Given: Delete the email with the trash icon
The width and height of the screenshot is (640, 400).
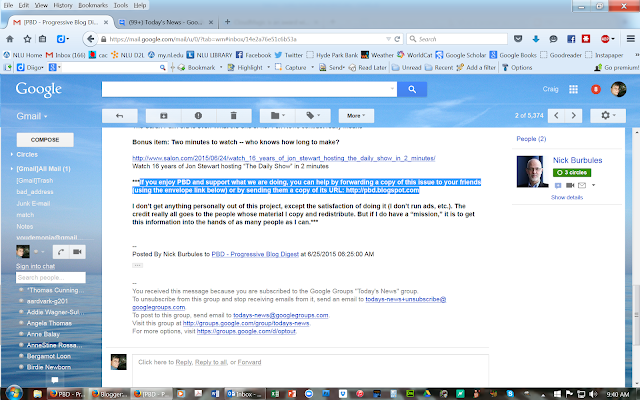Looking at the screenshot, I should point(234,116).
